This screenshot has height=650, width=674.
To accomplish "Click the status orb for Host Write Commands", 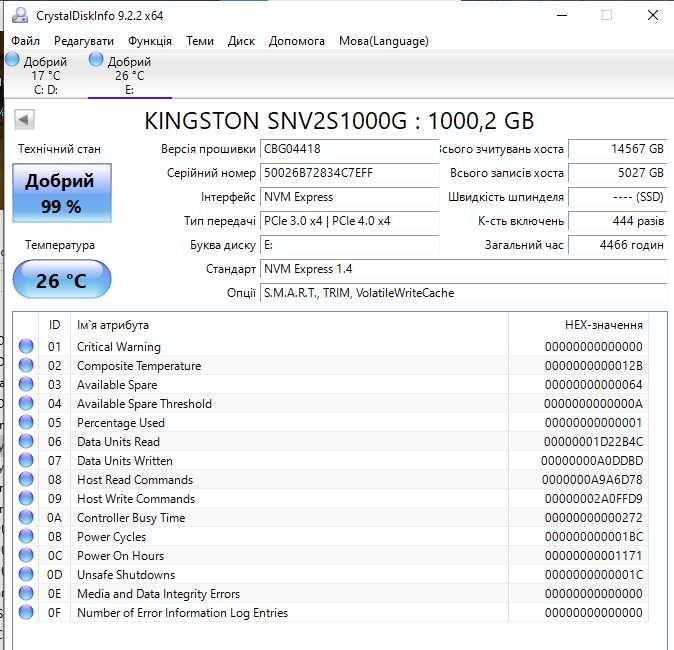I will coord(26,498).
